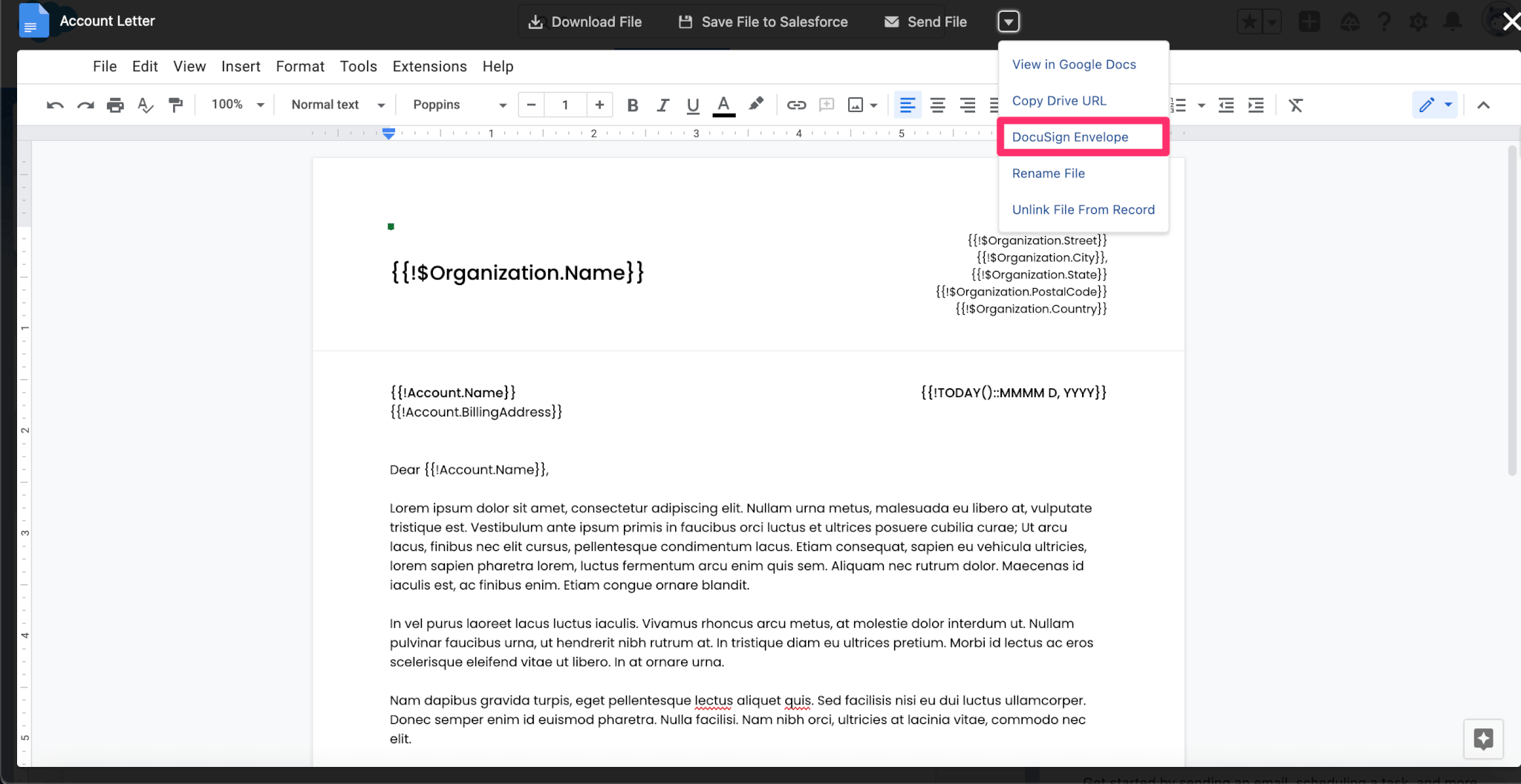
Task: Open Salesforce notifications bell icon
Action: (1453, 22)
